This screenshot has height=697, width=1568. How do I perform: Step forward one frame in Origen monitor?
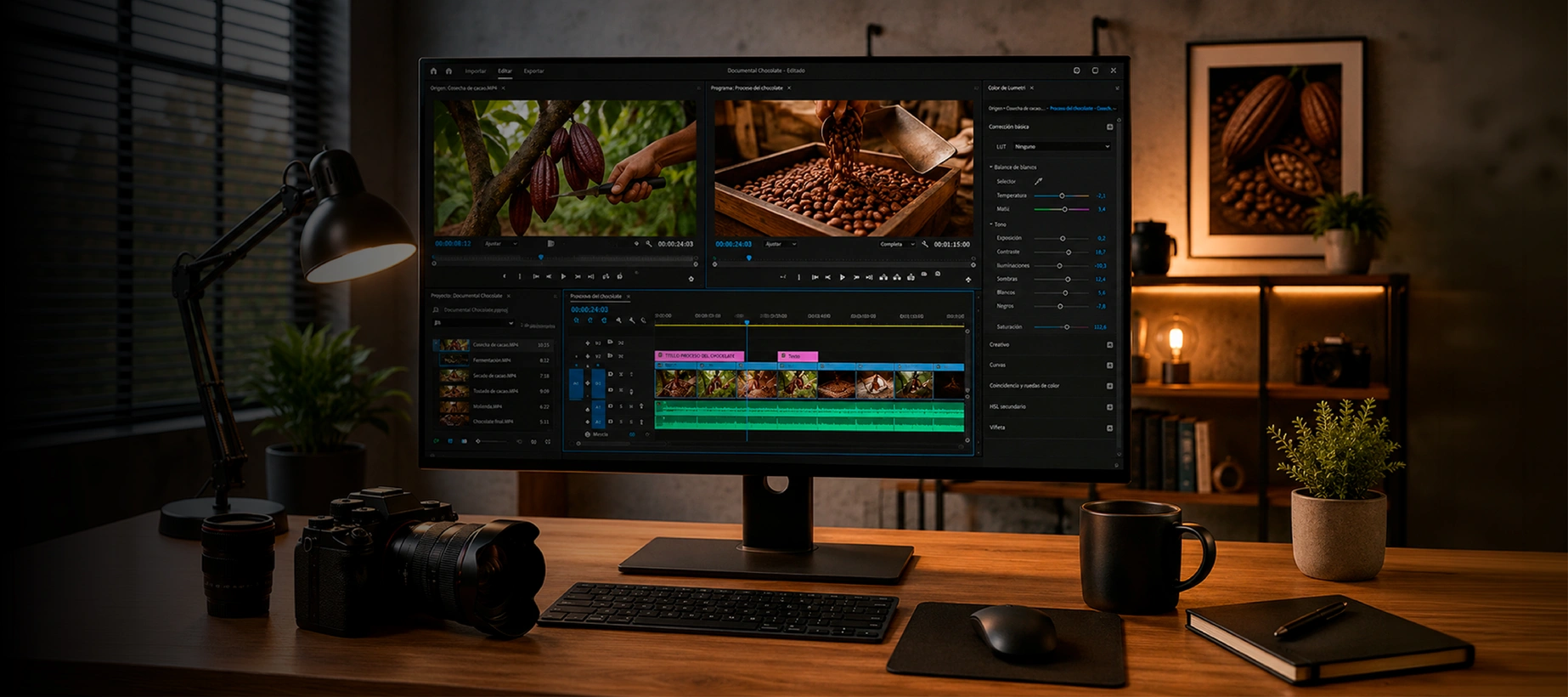(578, 276)
